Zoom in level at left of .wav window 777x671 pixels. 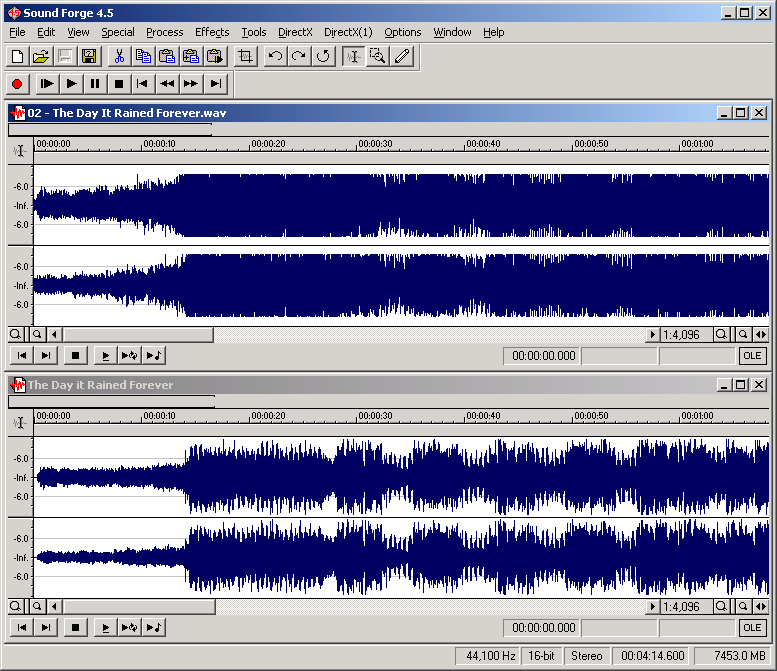[x=15, y=335]
